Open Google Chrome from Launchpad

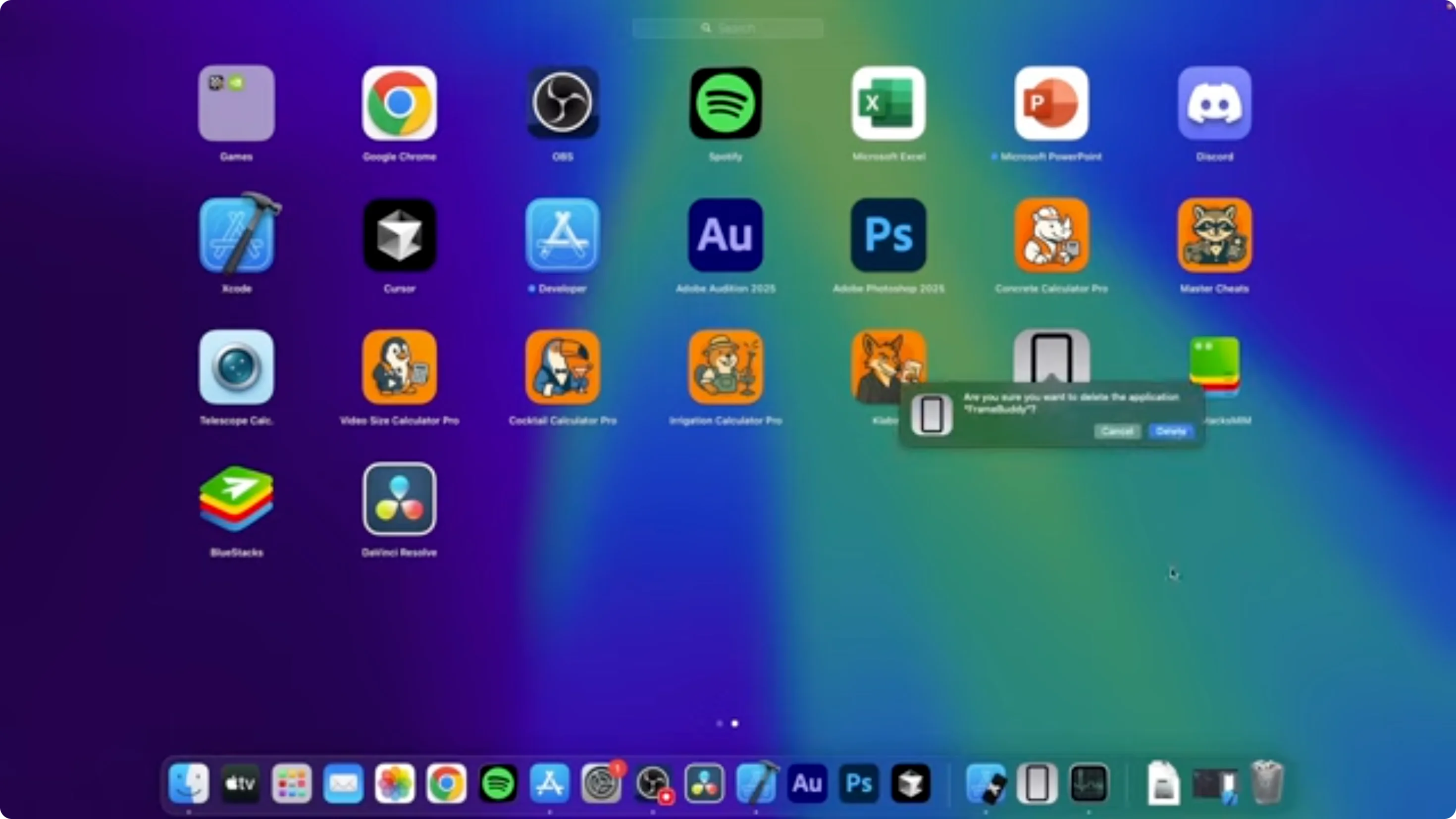pos(400,103)
